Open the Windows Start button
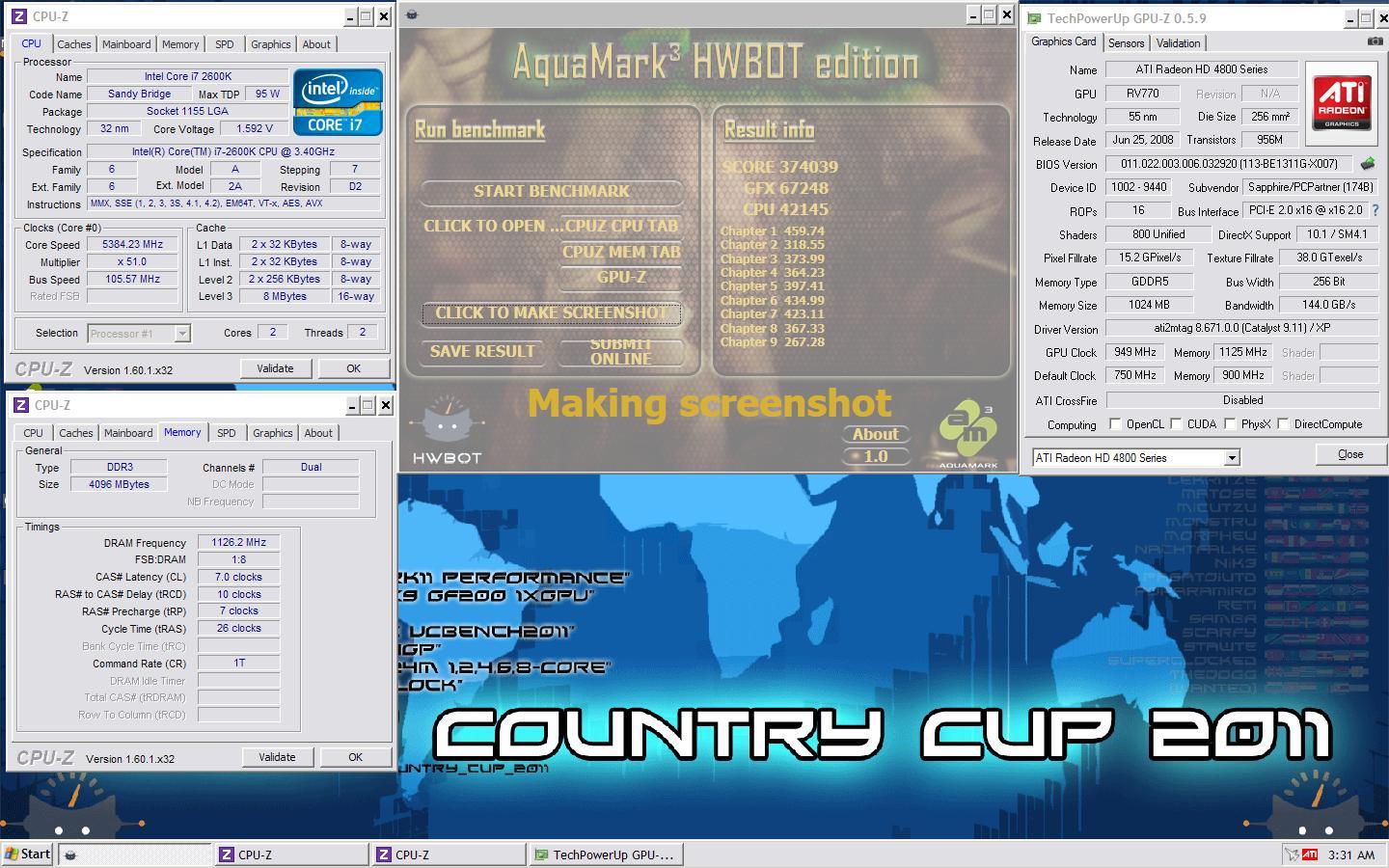This screenshot has width=1389, height=868. click(x=27, y=854)
